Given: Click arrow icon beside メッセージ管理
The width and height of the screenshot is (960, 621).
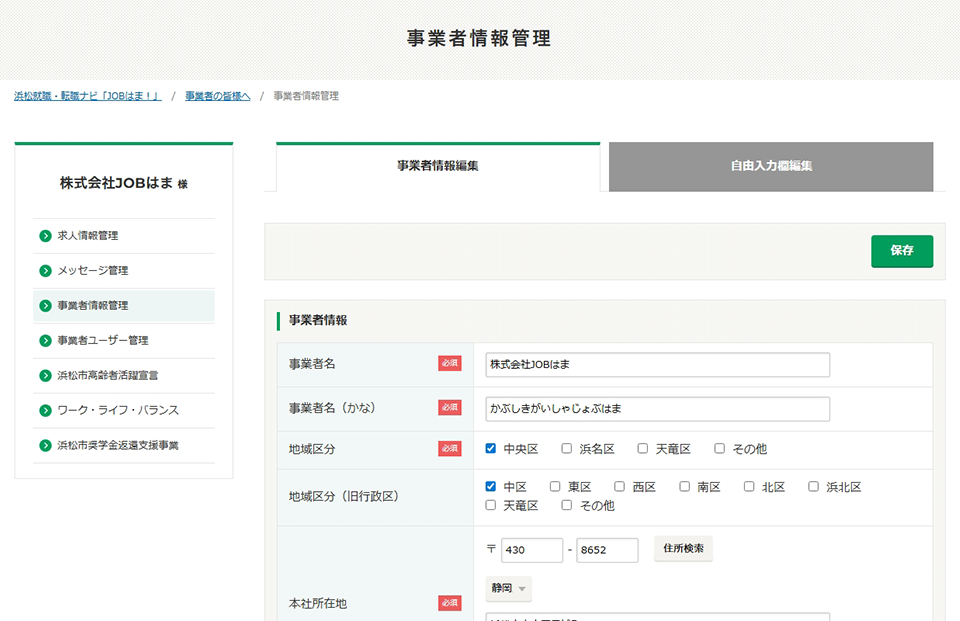Looking at the screenshot, I should click(45, 271).
